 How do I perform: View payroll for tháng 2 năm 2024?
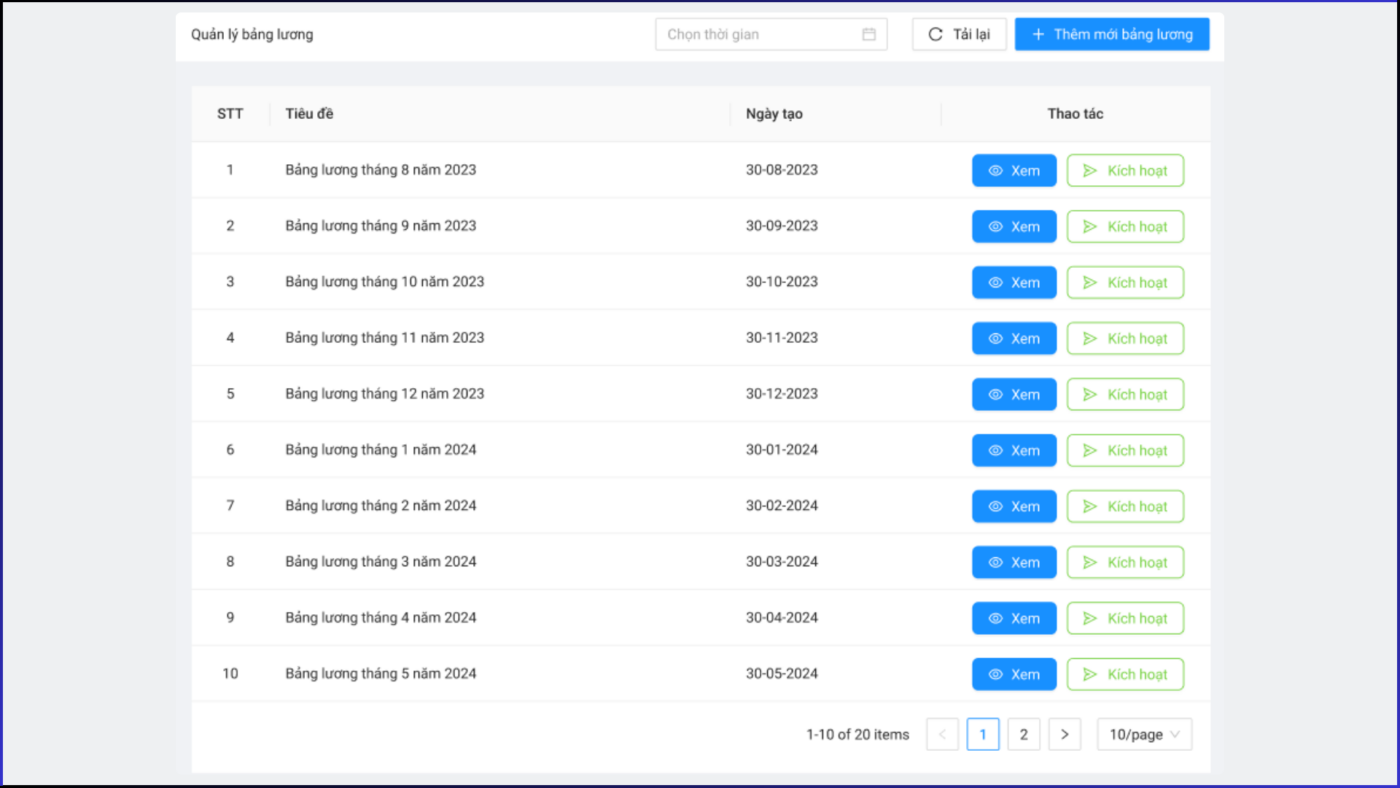pos(1014,506)
